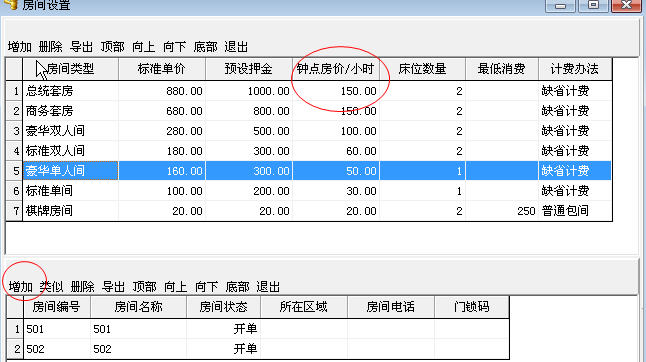Screen dimensions: 646x362
Task: Click the 房间类型 column header
Action: tap(70, 69)
